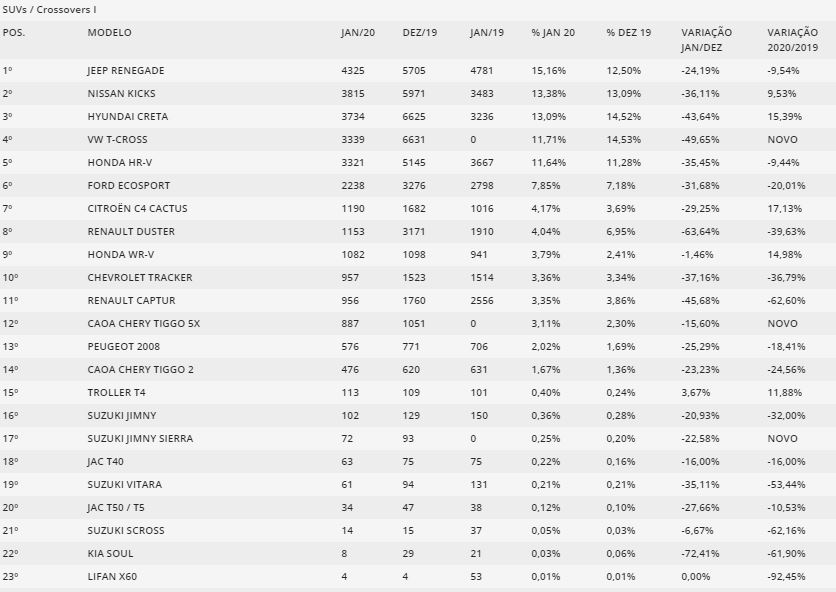
Task: Click TROLLER T4 in the table
Action: point(116,392)
